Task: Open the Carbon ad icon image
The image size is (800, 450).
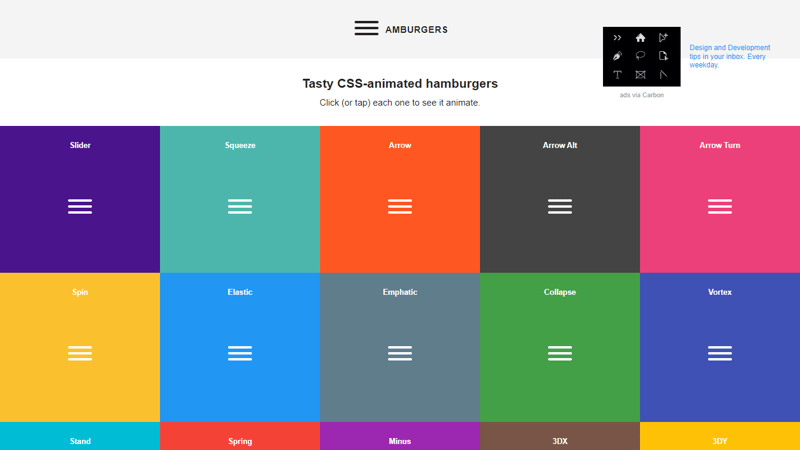Action: click(x=641, y=56)
